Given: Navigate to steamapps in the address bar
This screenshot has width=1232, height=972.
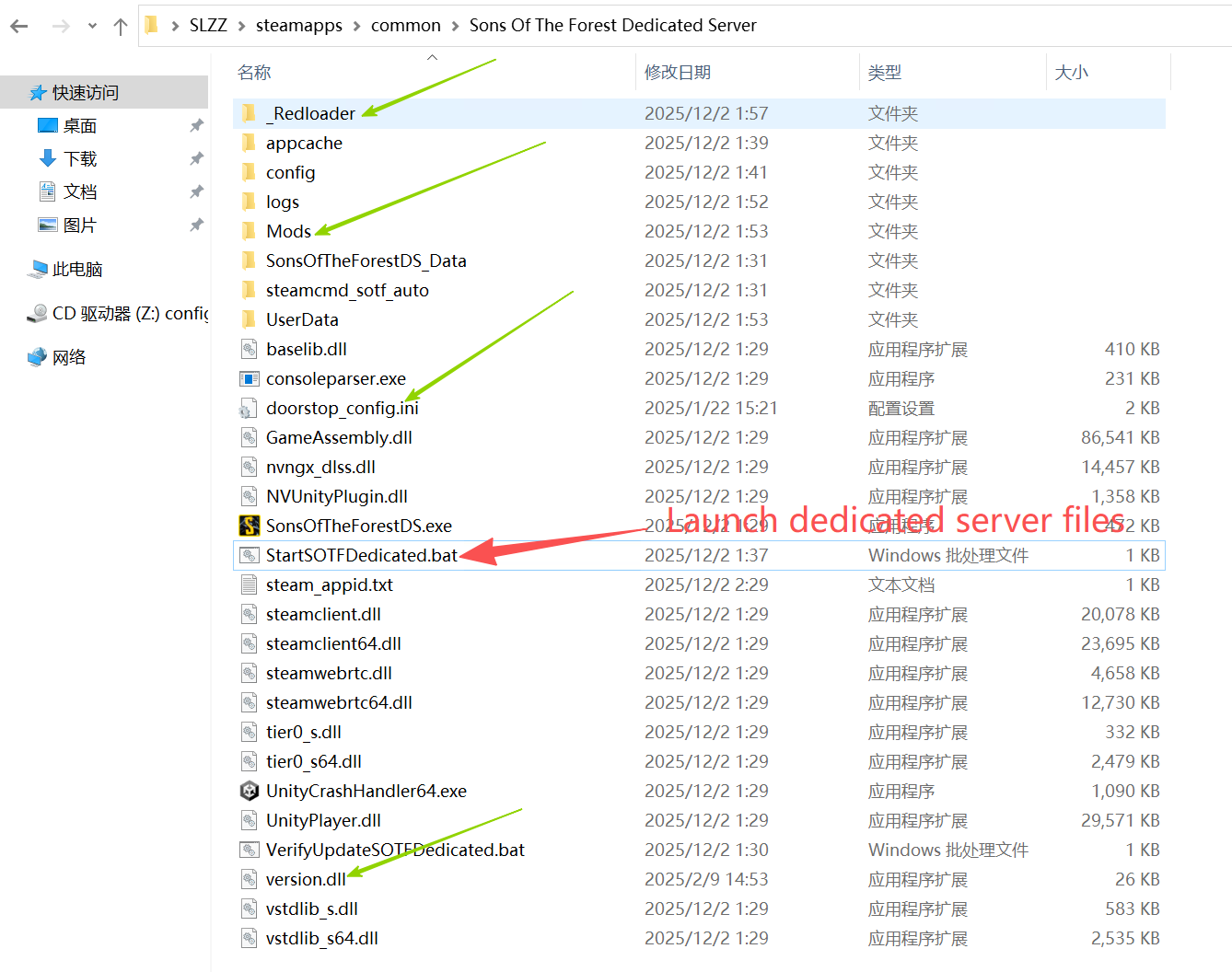Looking at the screenshot, I should (x=299, y=26).
